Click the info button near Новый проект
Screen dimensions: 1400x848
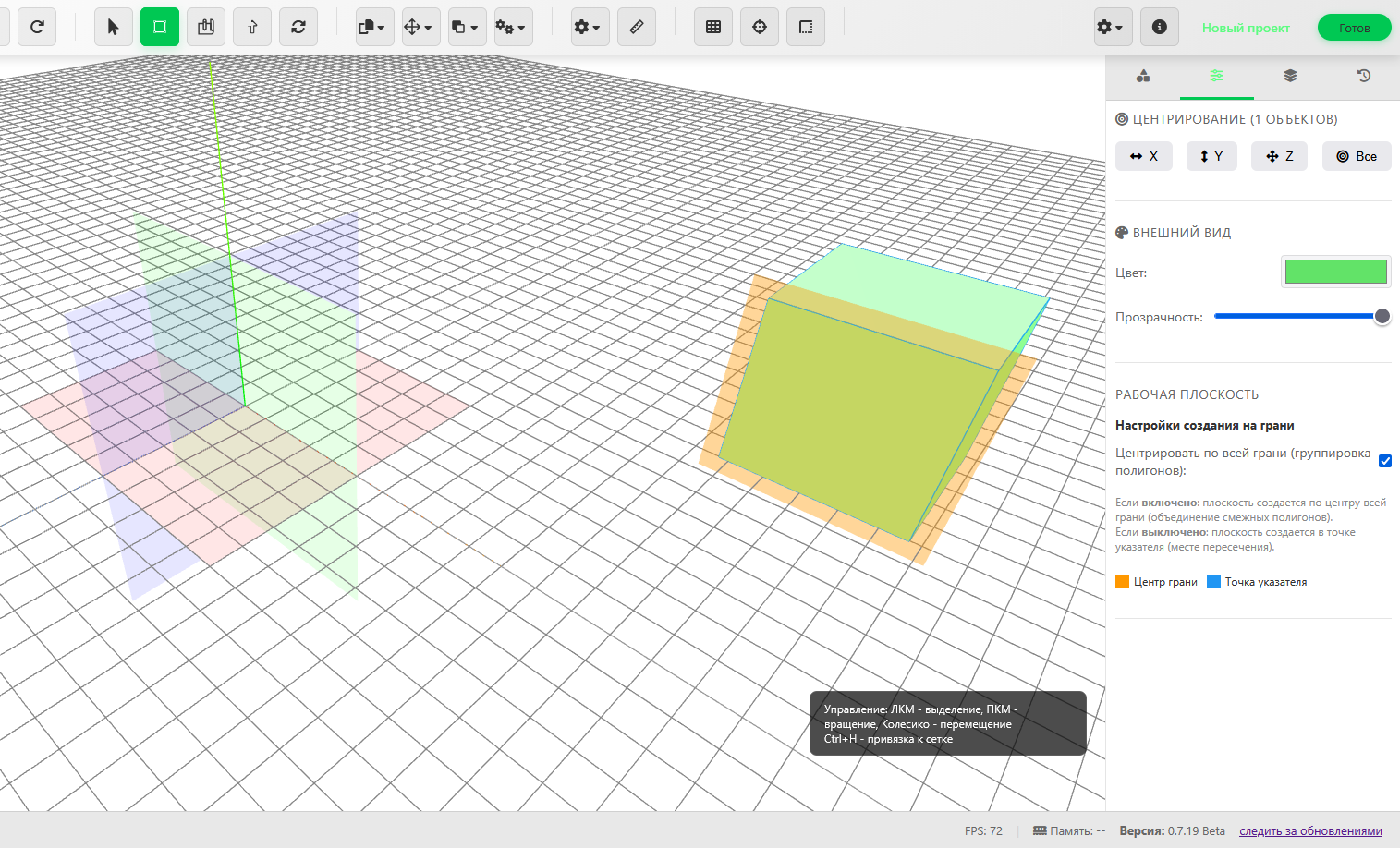click(x=1159, y=27)
